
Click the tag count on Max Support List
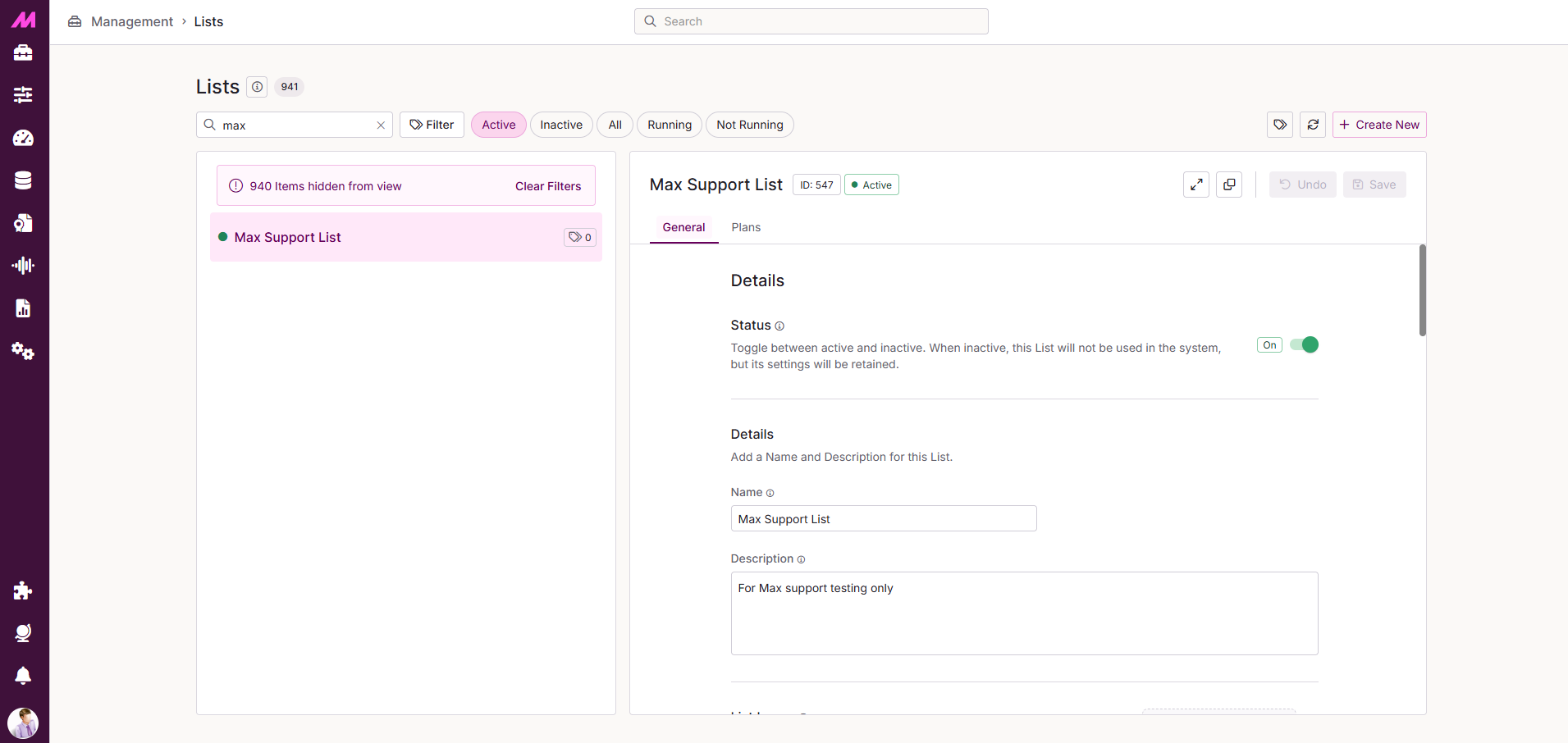580,237
